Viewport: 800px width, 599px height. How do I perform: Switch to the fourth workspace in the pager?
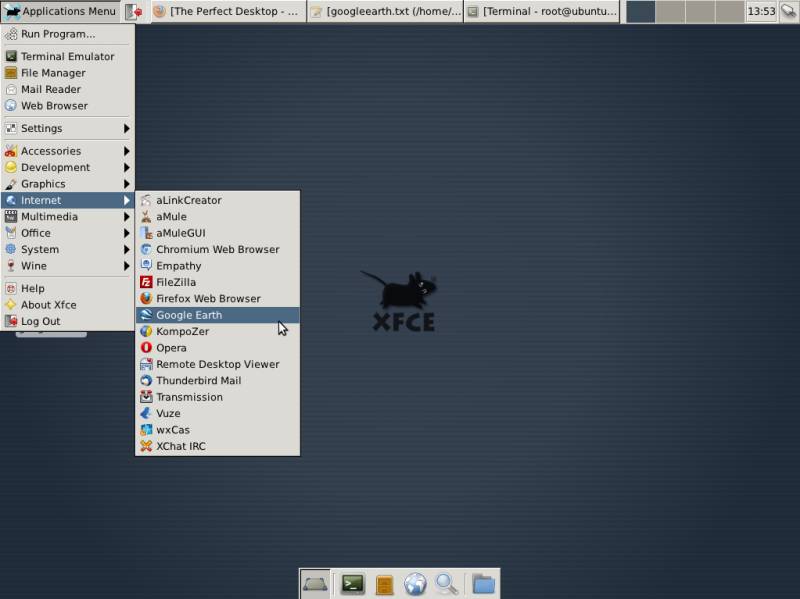[730, 11]
